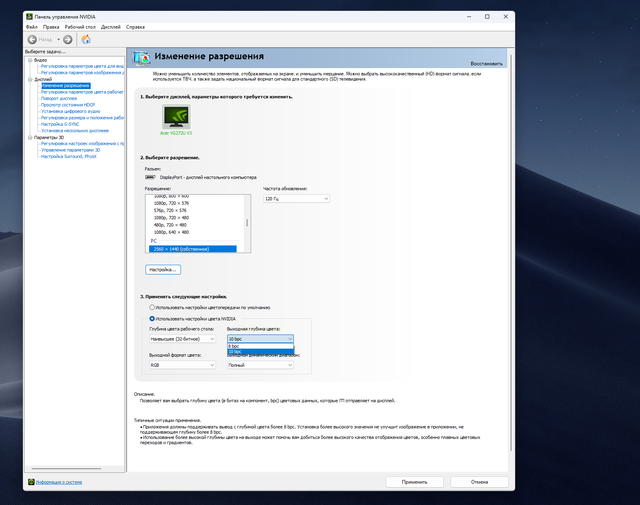Screen dimensions: 640x505
Task: Open Регулировка настроек изображения с просмотром
Action: [82, 144]
